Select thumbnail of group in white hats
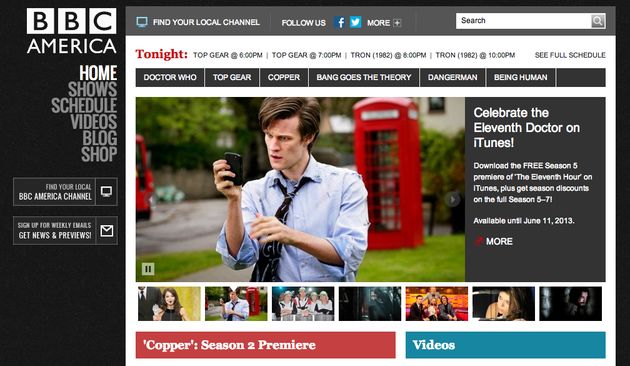The height and width of the screenshot is (366, 630). (303, 304)
